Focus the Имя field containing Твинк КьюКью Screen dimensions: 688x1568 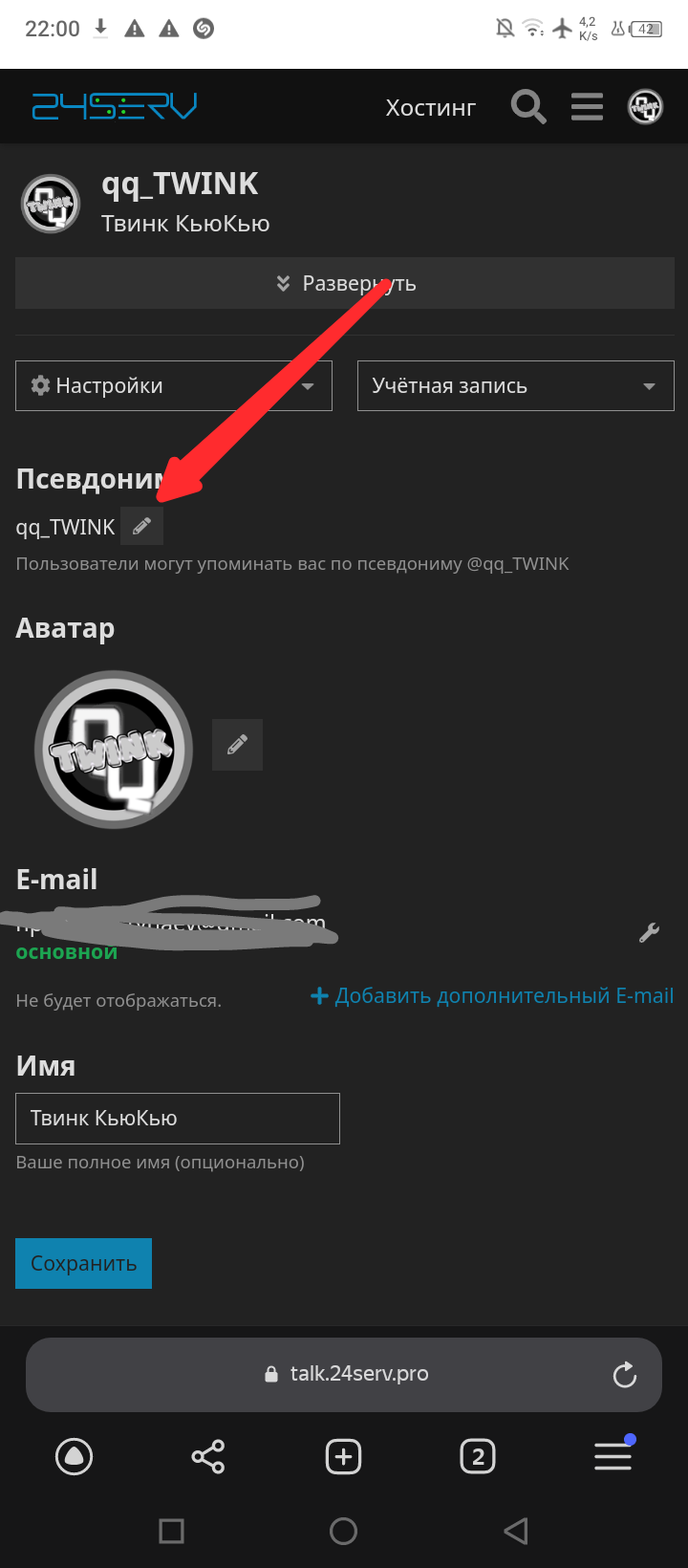tap(178, 1119)
